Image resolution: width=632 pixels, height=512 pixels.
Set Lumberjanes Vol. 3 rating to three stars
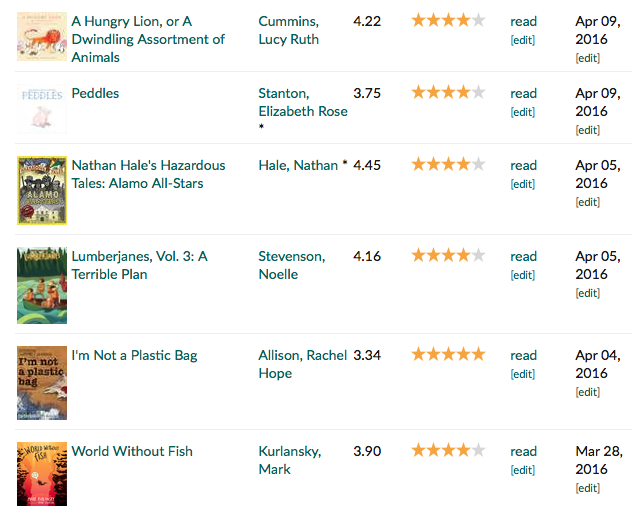click(449, 255)
